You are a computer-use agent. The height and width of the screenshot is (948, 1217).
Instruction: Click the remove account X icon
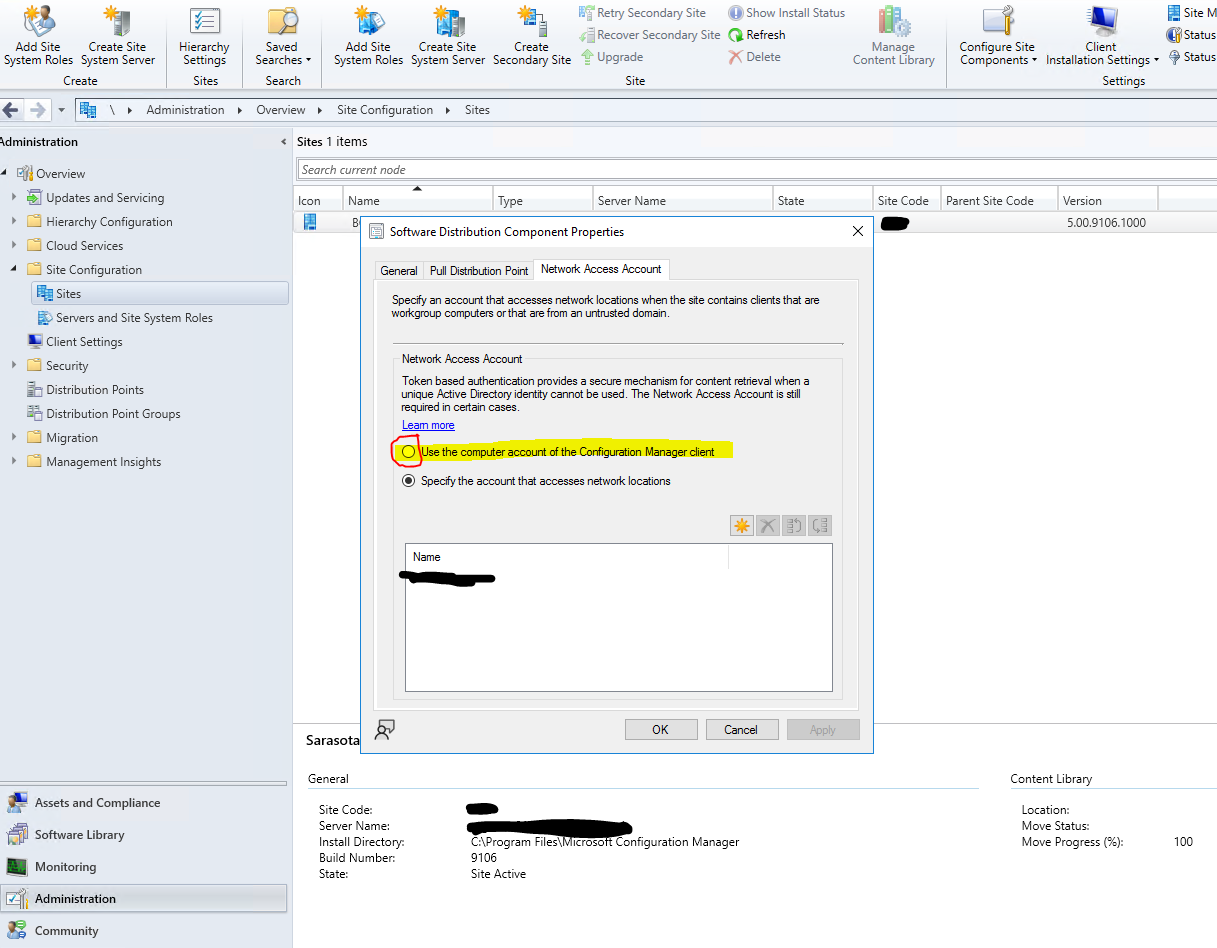click(768, 525)
